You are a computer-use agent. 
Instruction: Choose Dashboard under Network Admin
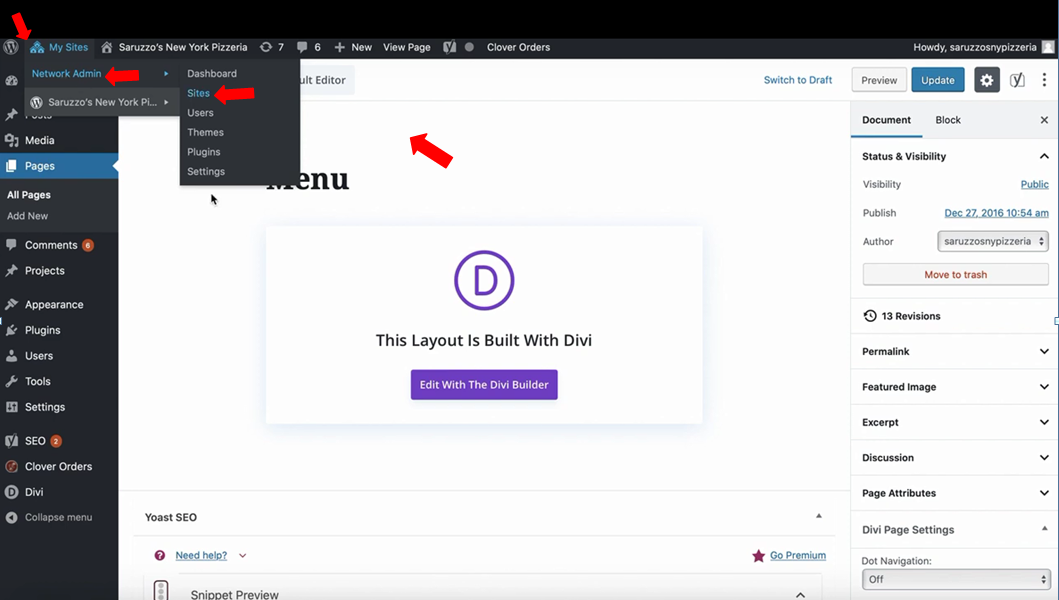pyautogui.click(x=211, y=74)
